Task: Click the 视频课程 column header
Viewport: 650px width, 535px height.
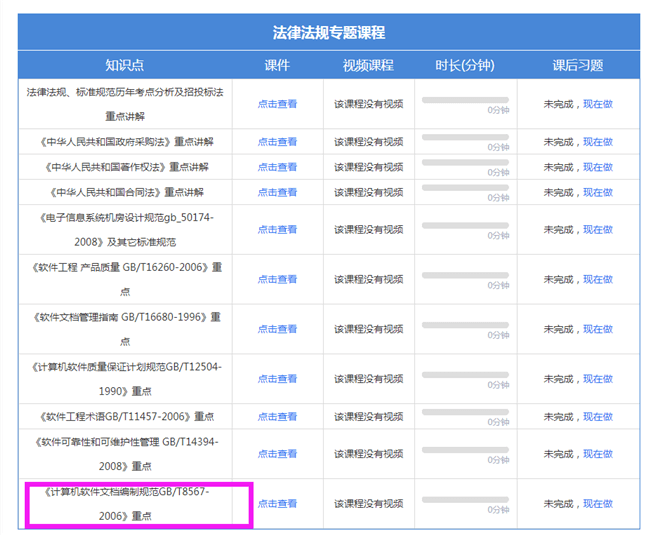Action: [x=368, y=66]
